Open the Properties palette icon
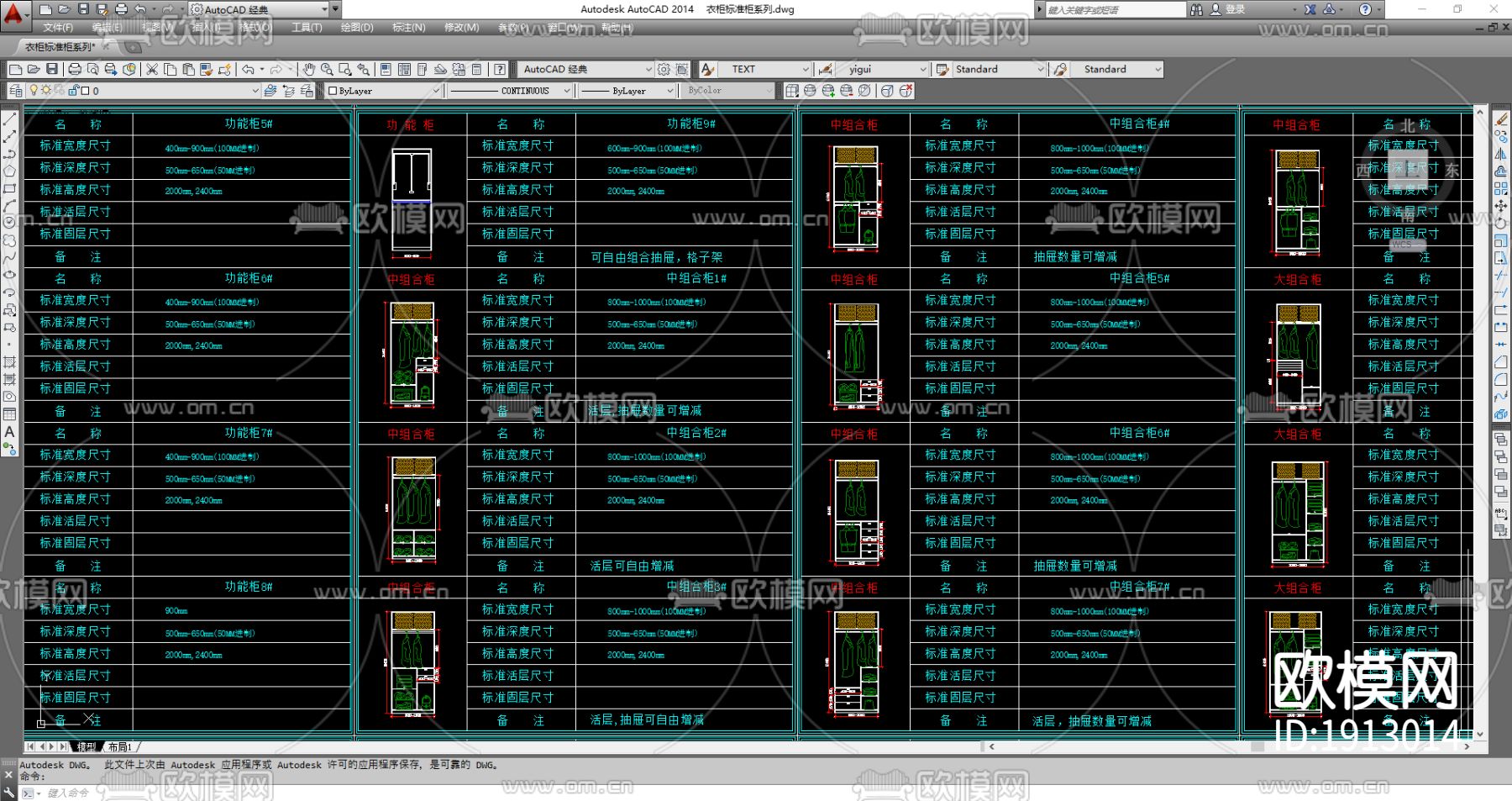 pyautogui.click(x=386, y=69)
